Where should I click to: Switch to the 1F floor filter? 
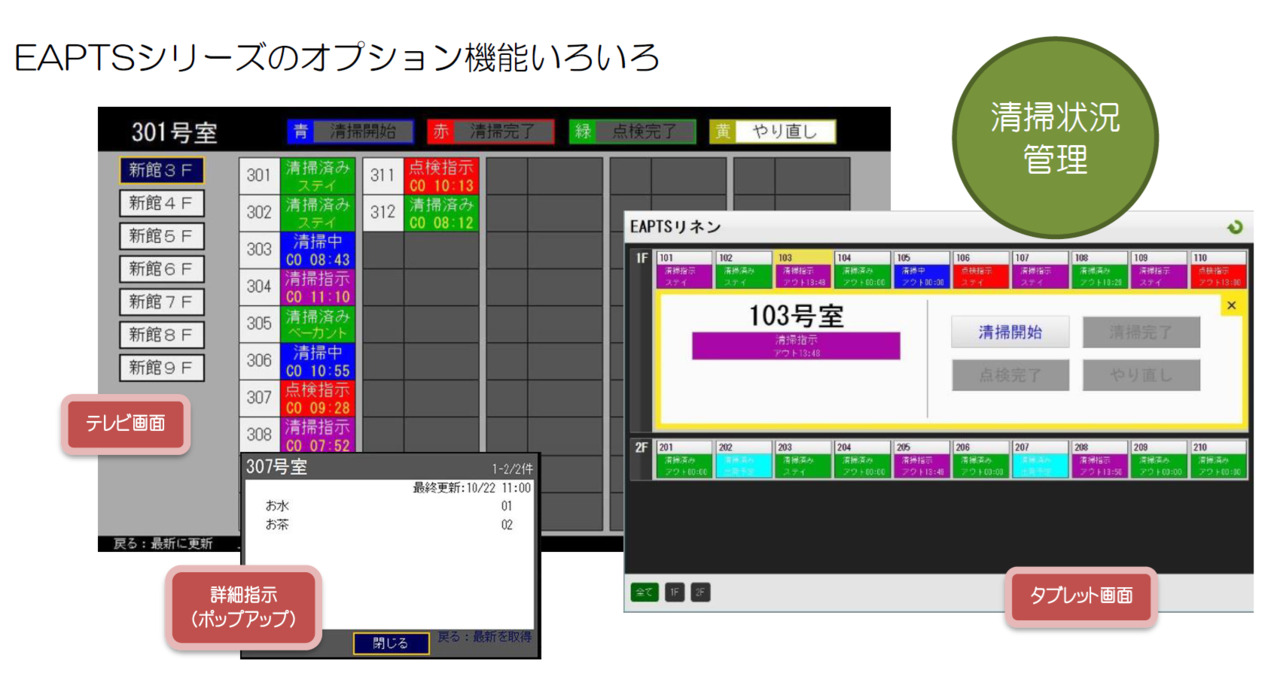(674, 593)
